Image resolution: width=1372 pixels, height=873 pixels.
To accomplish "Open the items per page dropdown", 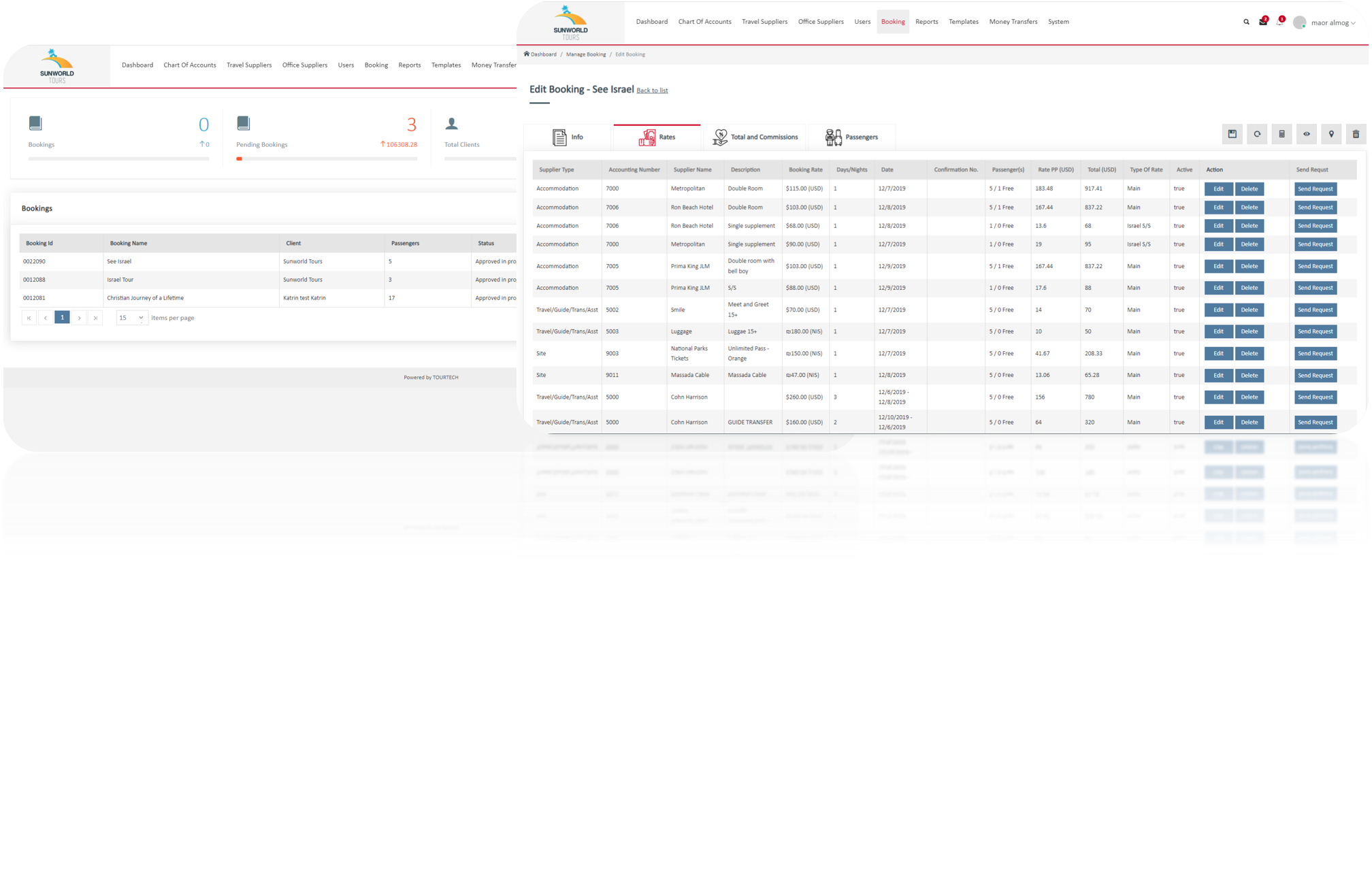I will (x=132, y=318).
